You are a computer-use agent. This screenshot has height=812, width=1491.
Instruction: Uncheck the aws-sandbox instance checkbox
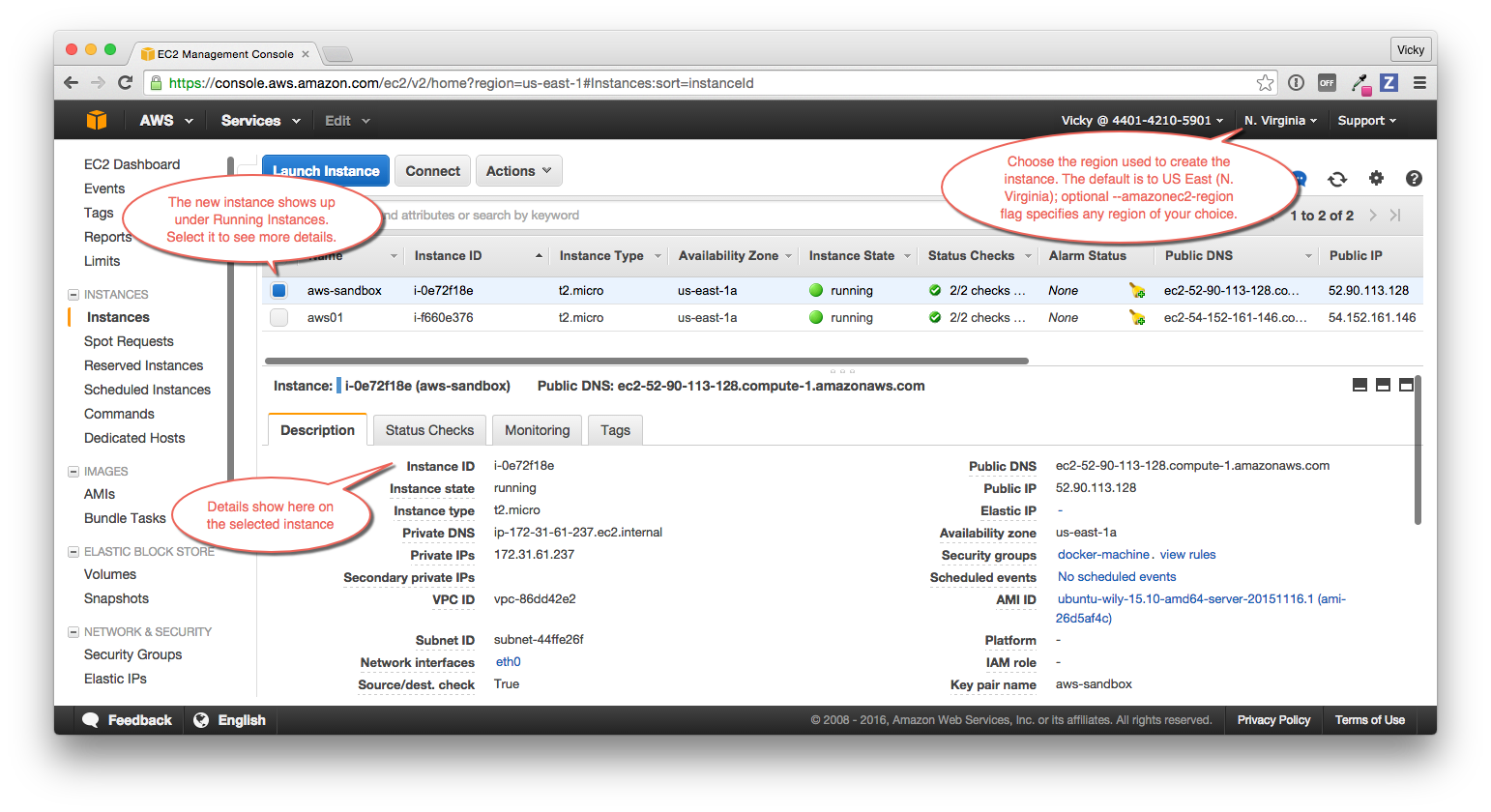[278, 289]
